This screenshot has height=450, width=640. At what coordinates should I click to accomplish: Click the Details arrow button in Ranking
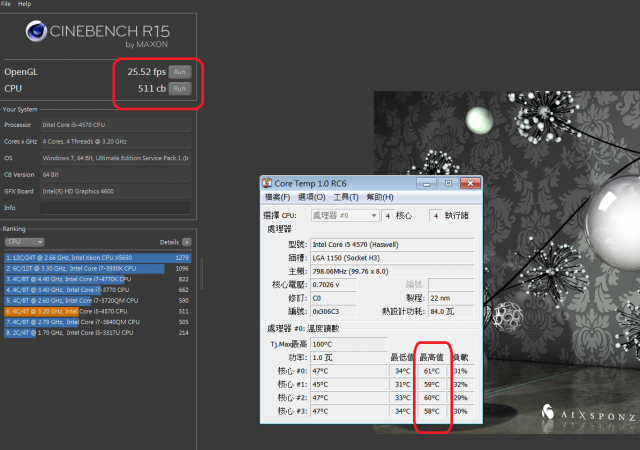[x=187, y=242]
